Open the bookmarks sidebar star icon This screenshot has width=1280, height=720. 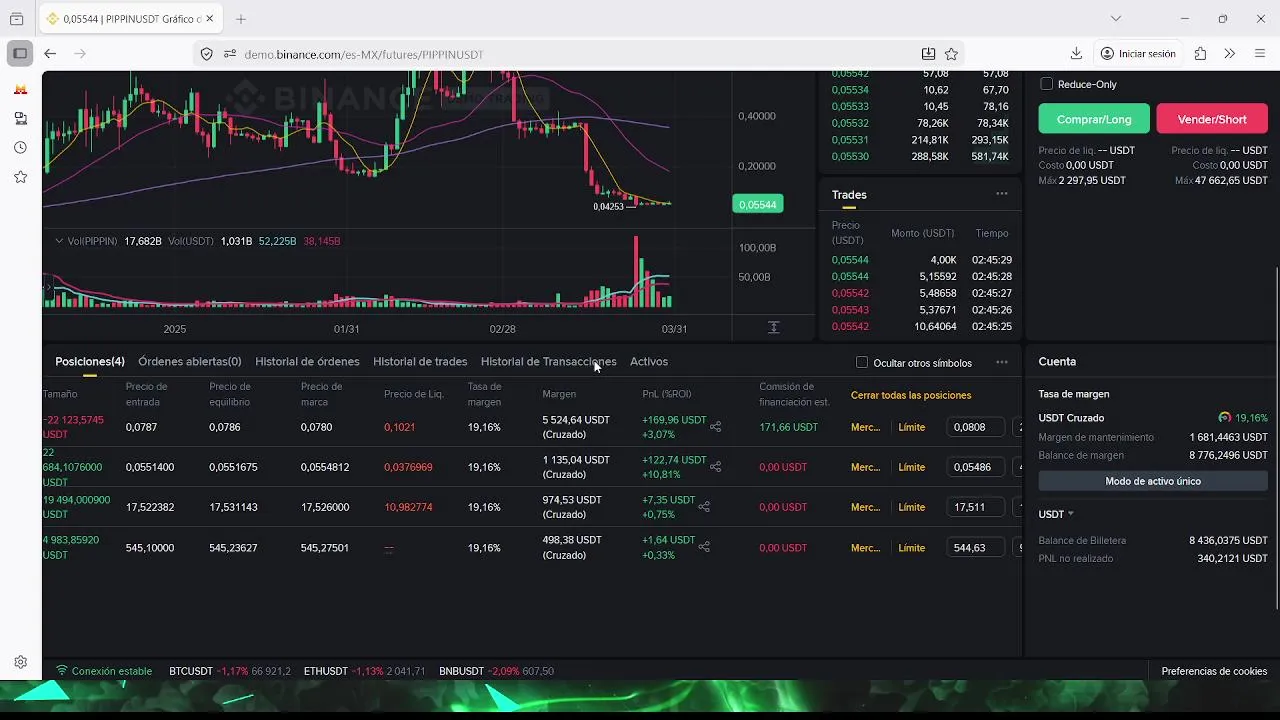20,177
